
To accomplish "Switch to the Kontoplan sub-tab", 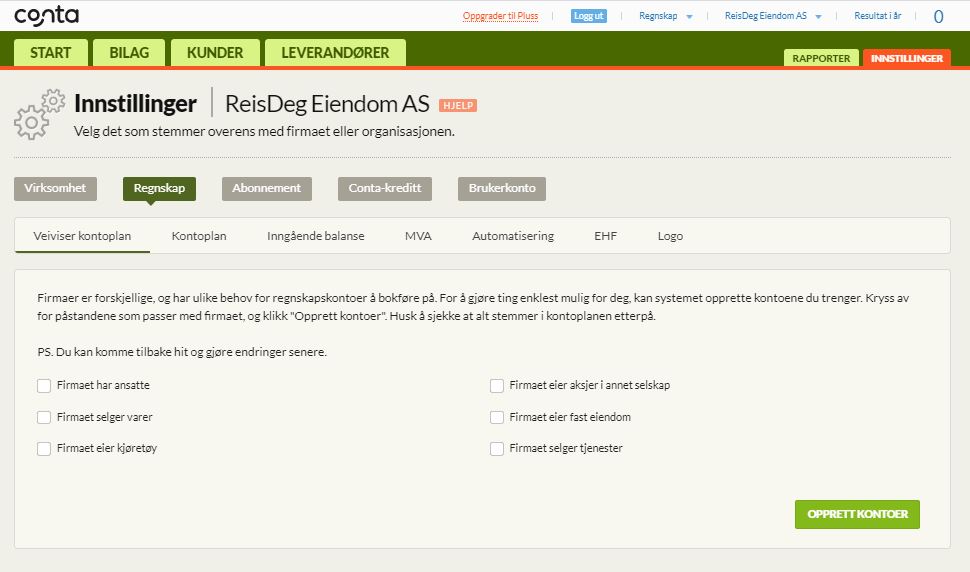I will tap(199, 236).
